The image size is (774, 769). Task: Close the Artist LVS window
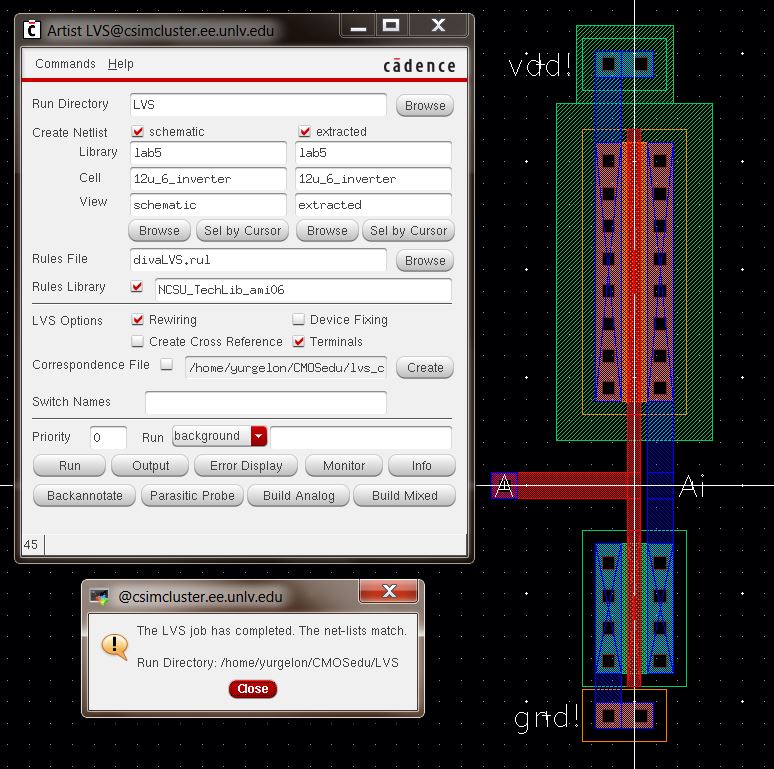438,25
